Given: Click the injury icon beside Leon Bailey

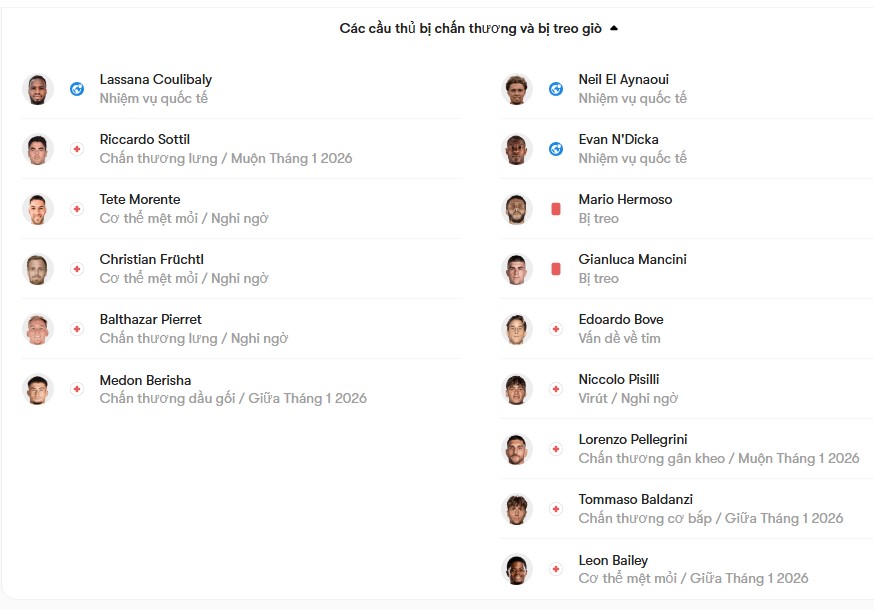Looking at the screenshot, I should [556, 569].
